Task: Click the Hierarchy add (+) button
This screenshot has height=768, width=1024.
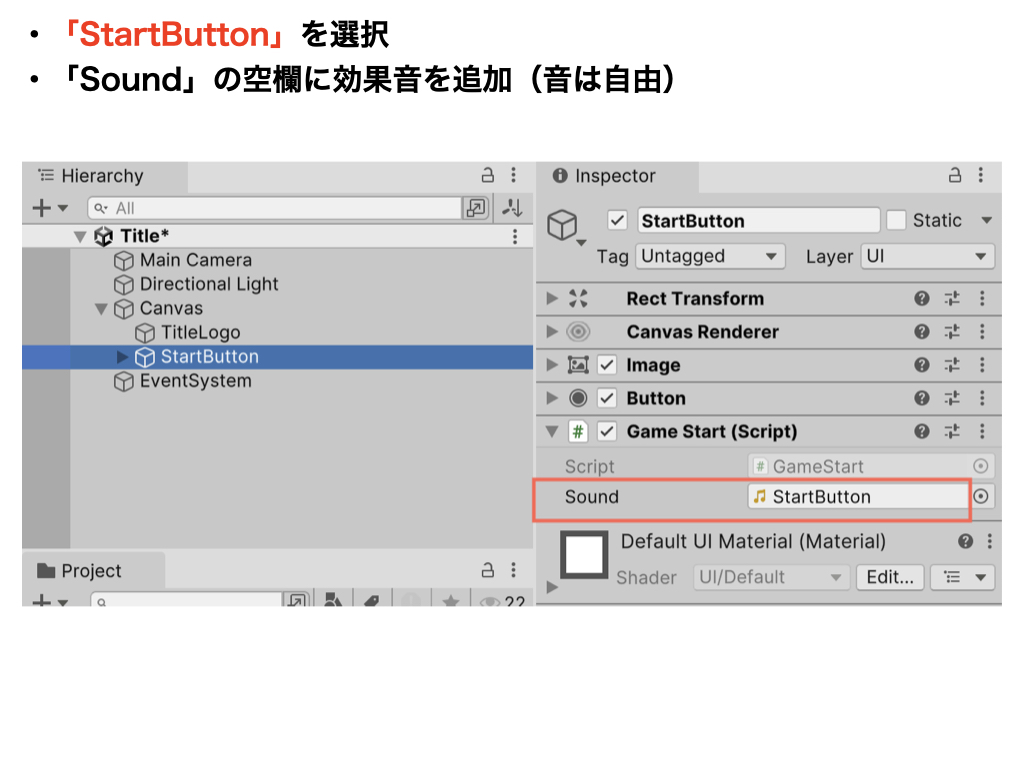Action: (x=42, y=208)
